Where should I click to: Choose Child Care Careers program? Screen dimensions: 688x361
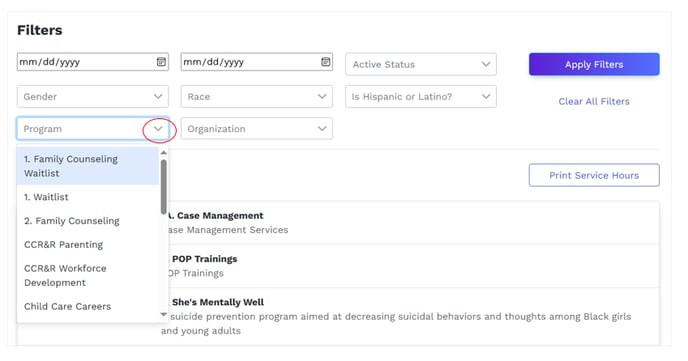[88, 306]
